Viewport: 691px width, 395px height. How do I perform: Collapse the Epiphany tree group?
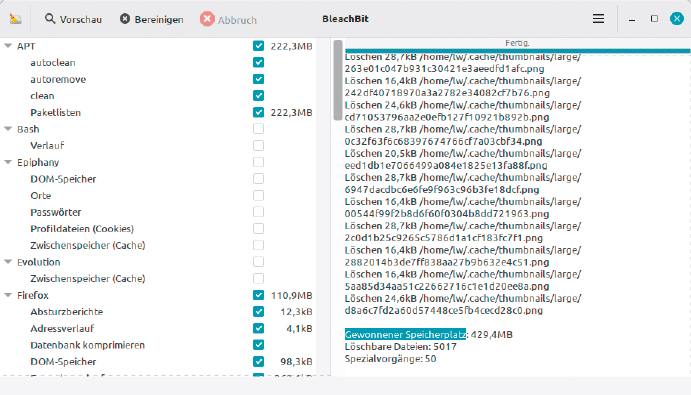8,162
